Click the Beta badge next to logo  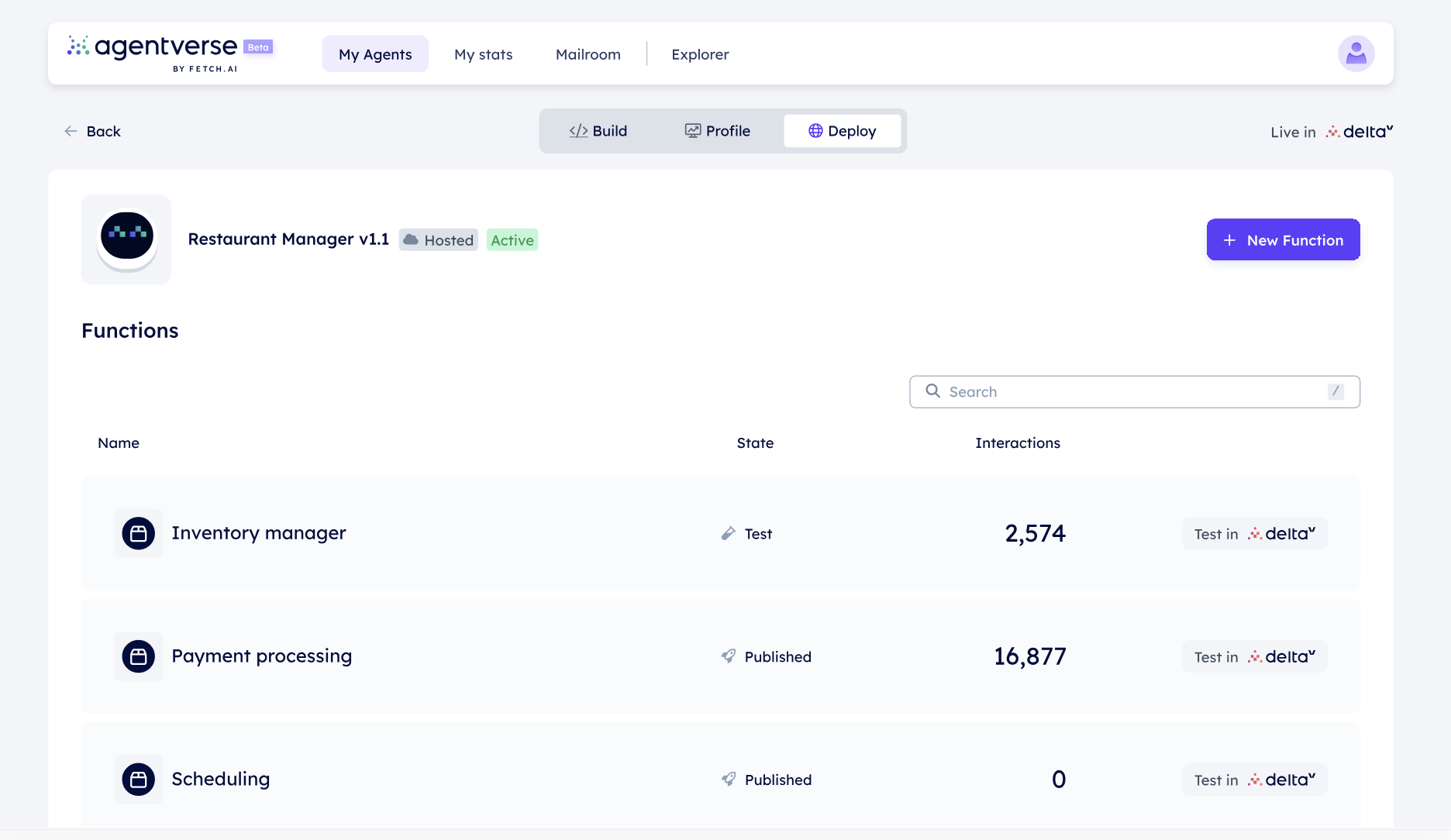[258, 47]
